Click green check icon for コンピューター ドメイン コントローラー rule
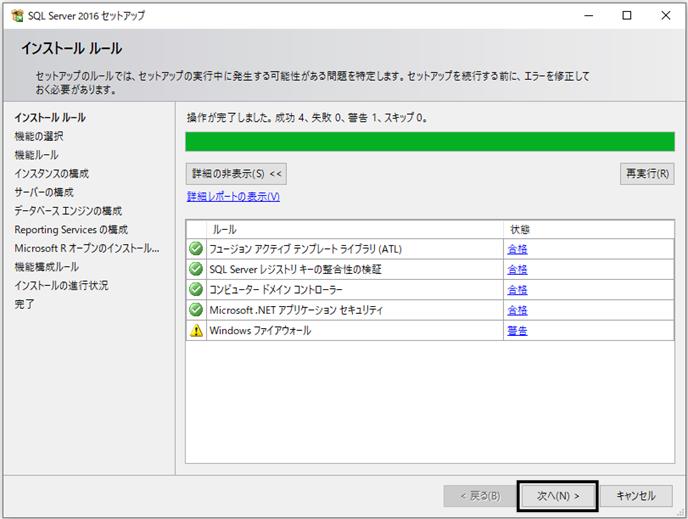688x519 pixels. (x=196, y=290)
